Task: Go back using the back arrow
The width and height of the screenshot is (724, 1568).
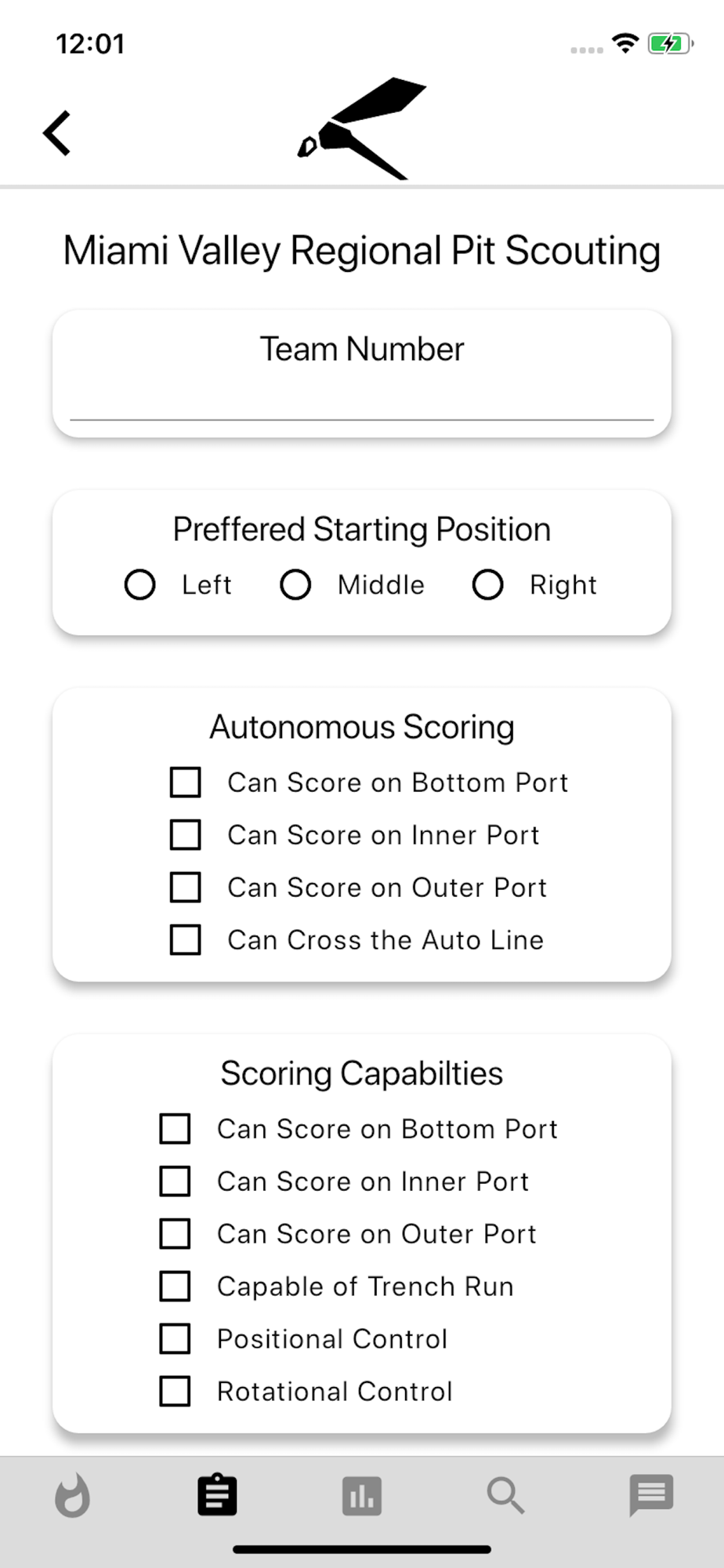Action: (x=57, y=132)
